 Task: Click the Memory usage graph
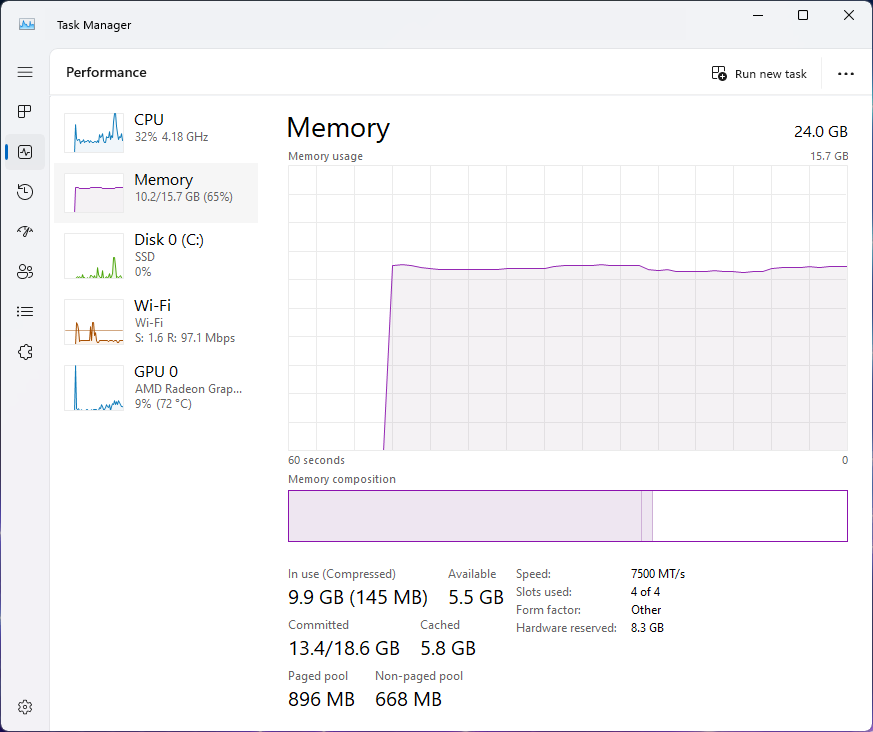coord(567,308)
